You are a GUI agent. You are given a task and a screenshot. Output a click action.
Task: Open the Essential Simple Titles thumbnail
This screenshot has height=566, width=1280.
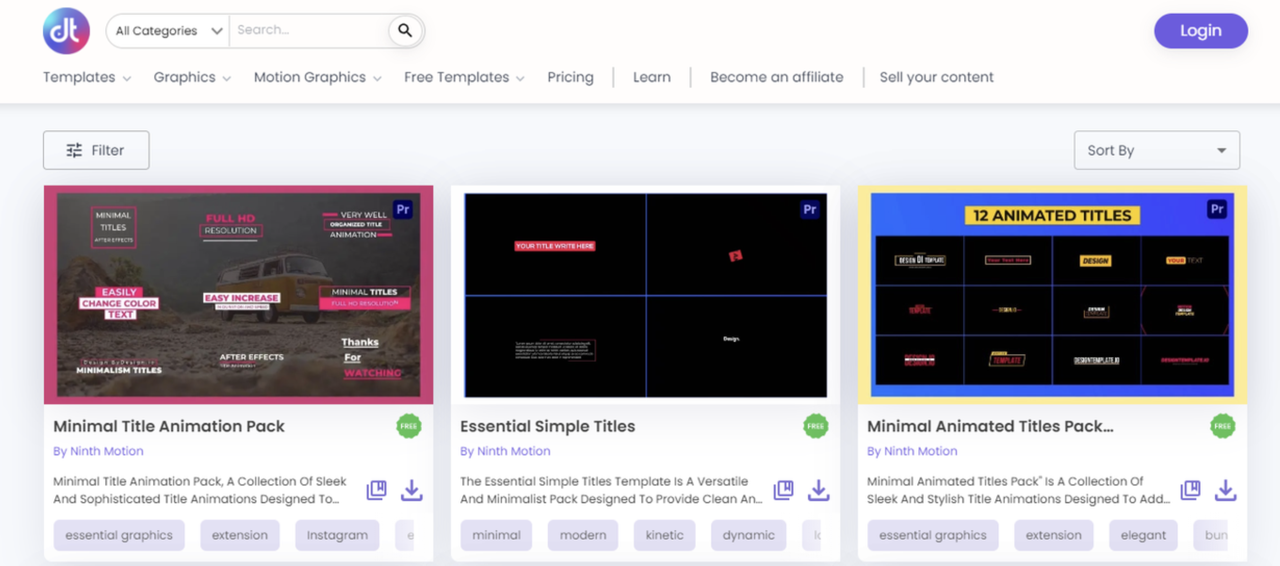[645, 295]
